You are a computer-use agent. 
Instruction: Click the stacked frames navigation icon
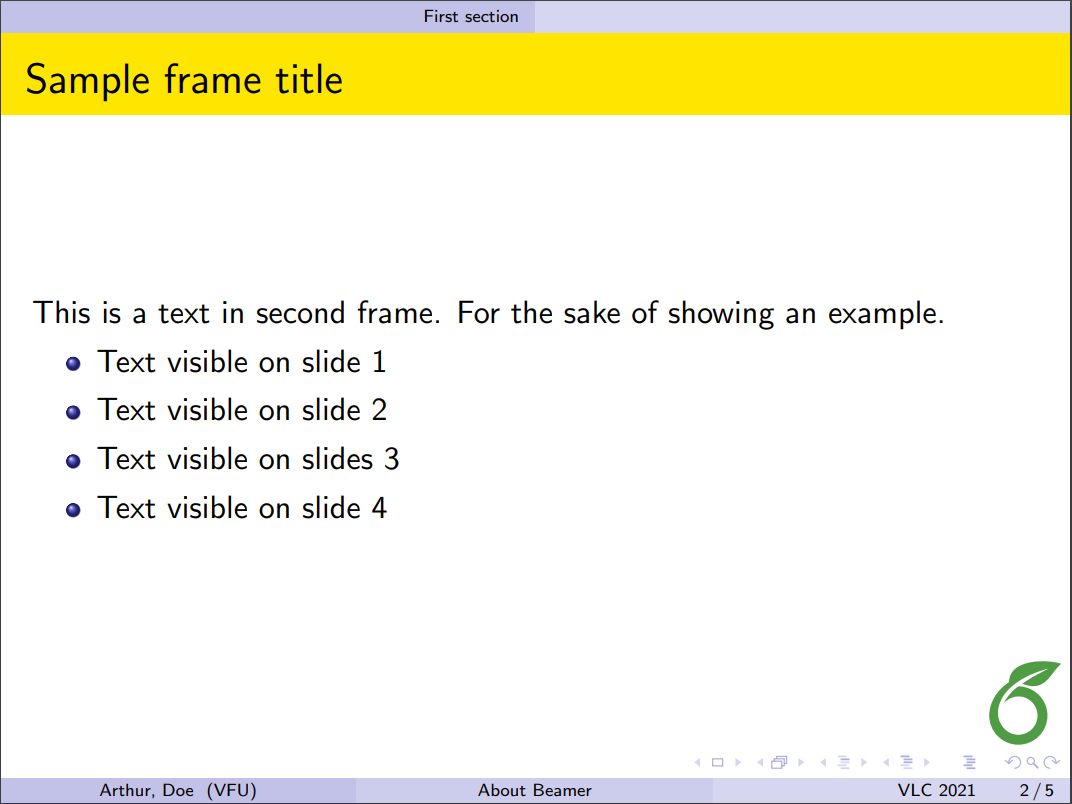[780, 763]
